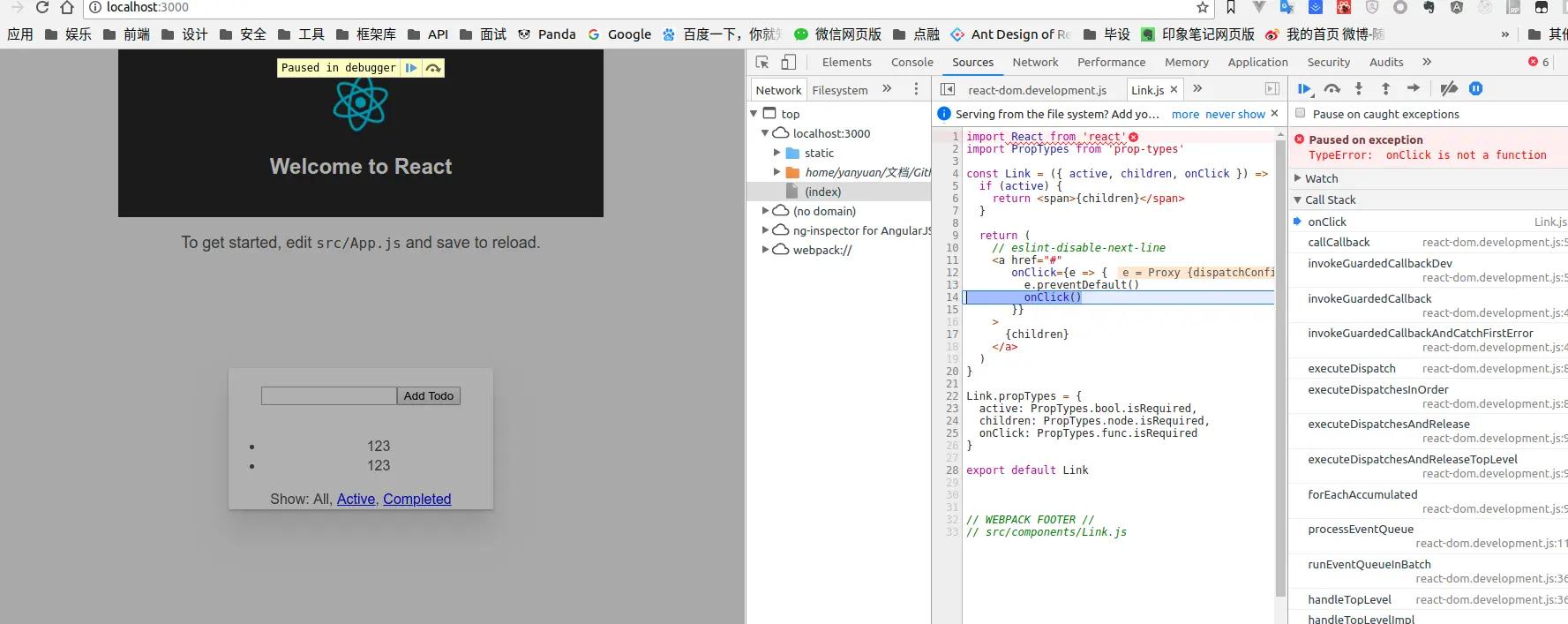Switch to the Console tab
Screen dimensions: 1568x624
(x=912, y=62)
